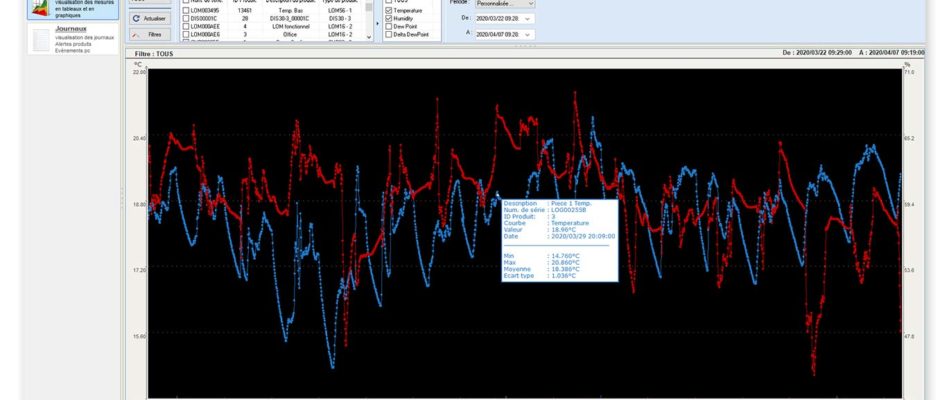Click the device list scrollbar down arrow
Image resolution: width=940 pixels, height=400 pixels.
click(x=369, y=37)
